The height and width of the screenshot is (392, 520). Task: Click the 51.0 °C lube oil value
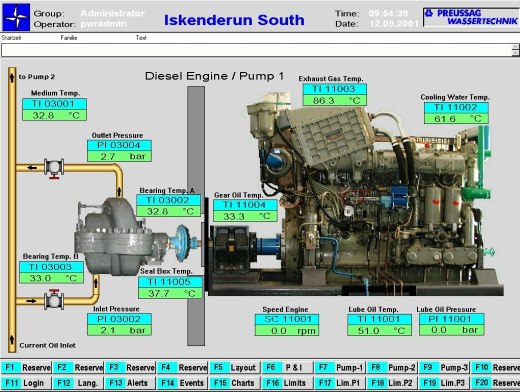point(379,331)
